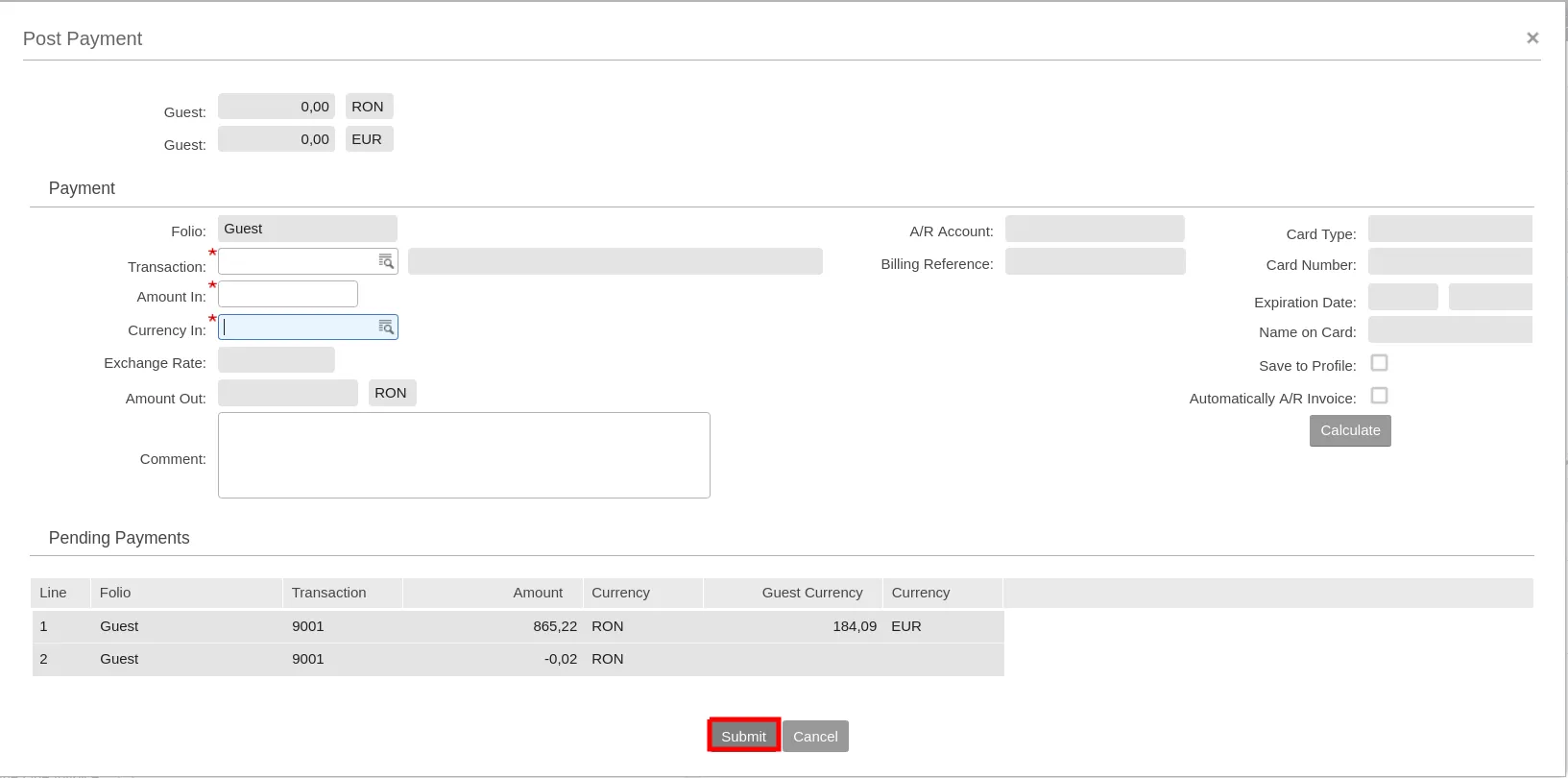
Task: Enable Automatically A/R Invoice checkbox
Action: point(1380,396)
